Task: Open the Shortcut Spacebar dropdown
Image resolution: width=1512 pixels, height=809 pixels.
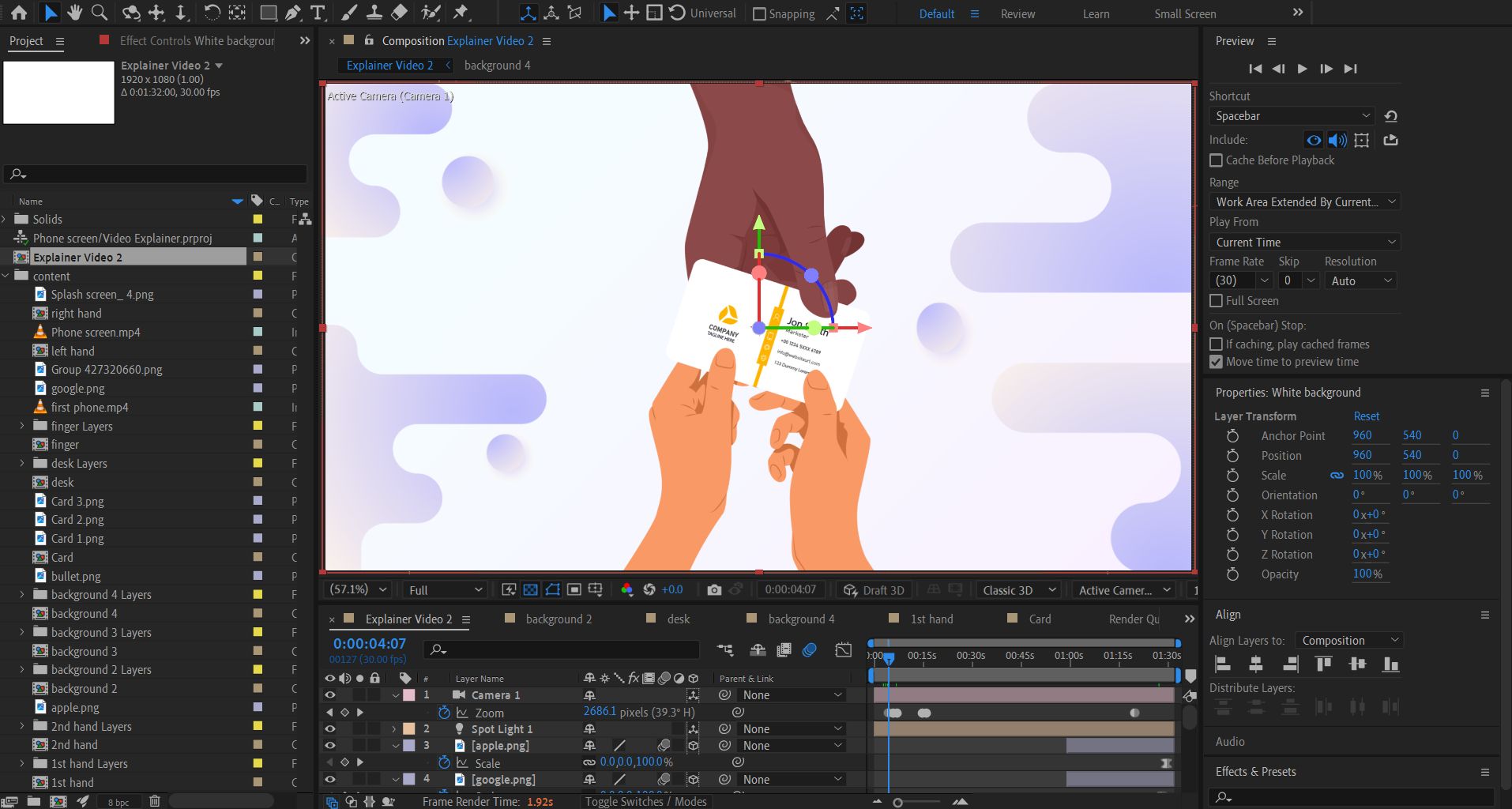Action: click(1292, 116)
